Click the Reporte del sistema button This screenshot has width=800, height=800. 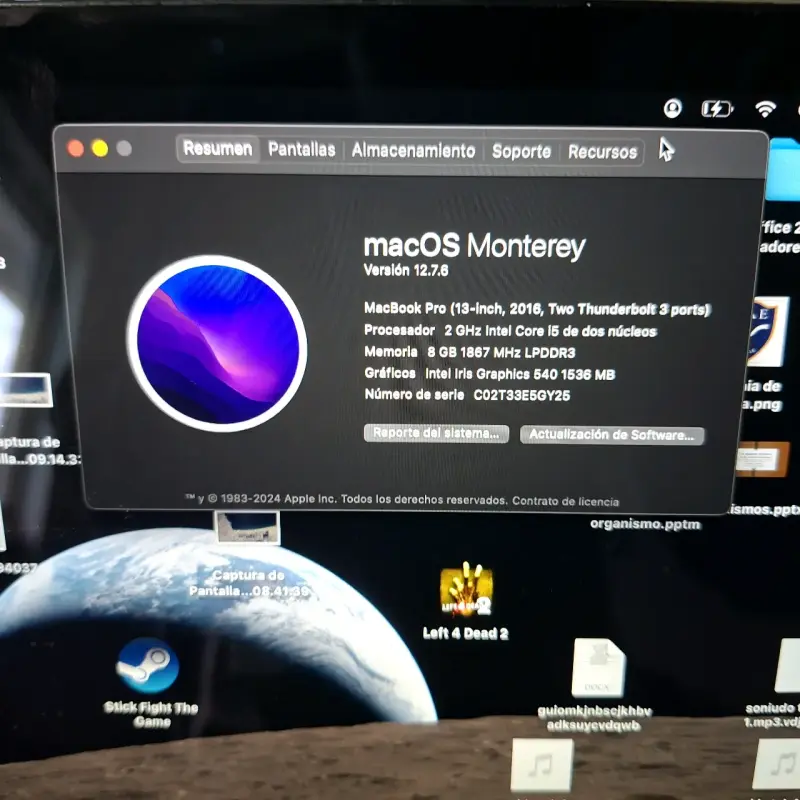pos(436,433)
